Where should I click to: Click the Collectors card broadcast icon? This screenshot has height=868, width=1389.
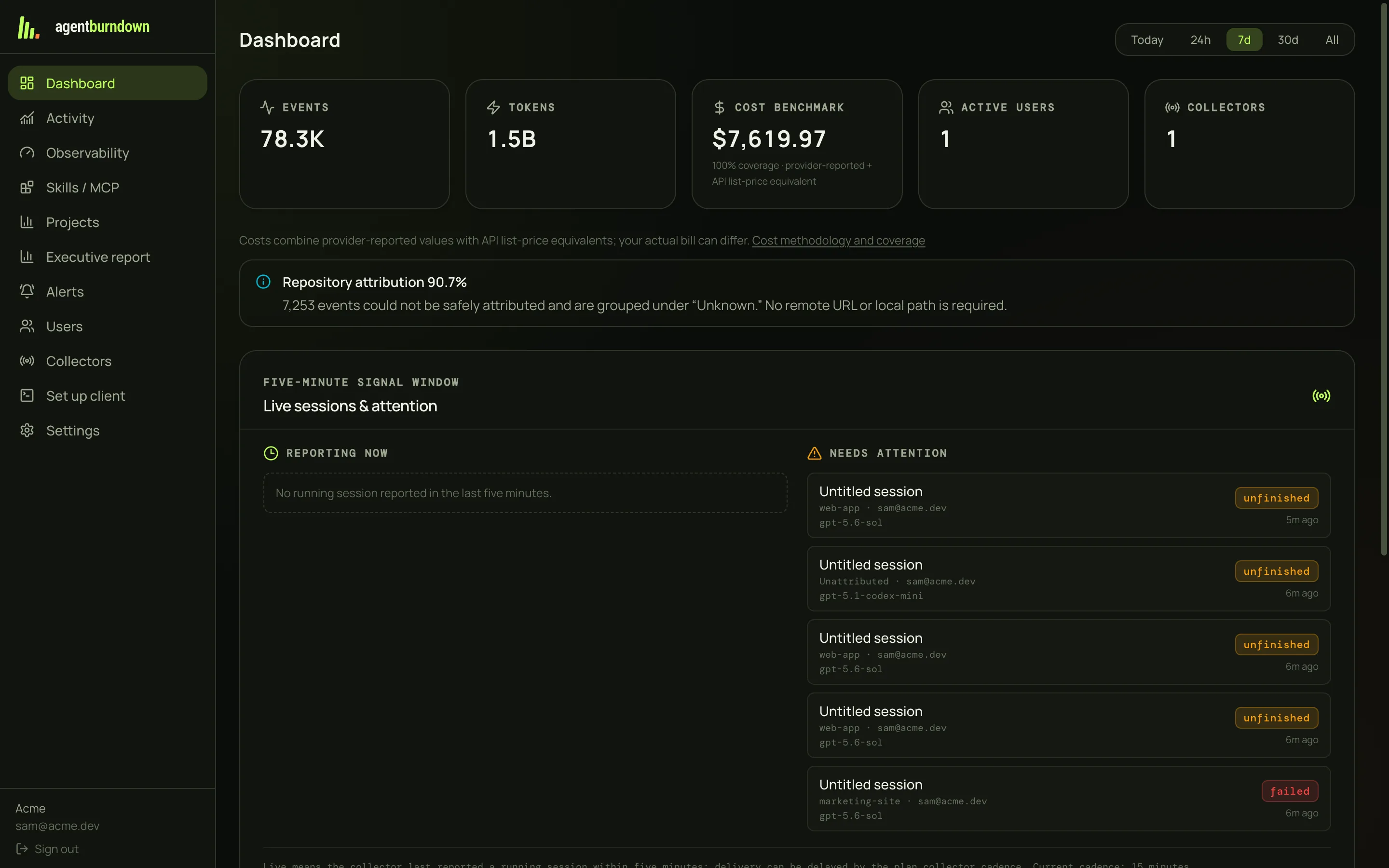1172,108
